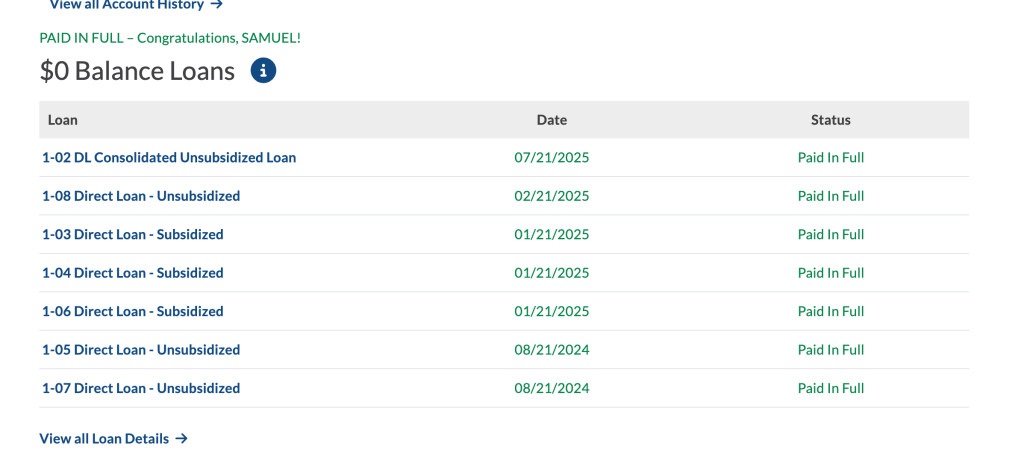This screenshot has height=464, width=1024.
Task: Open loan 1-04 Direct Loan - Subsidized
Action: click(x=133, y=273)
